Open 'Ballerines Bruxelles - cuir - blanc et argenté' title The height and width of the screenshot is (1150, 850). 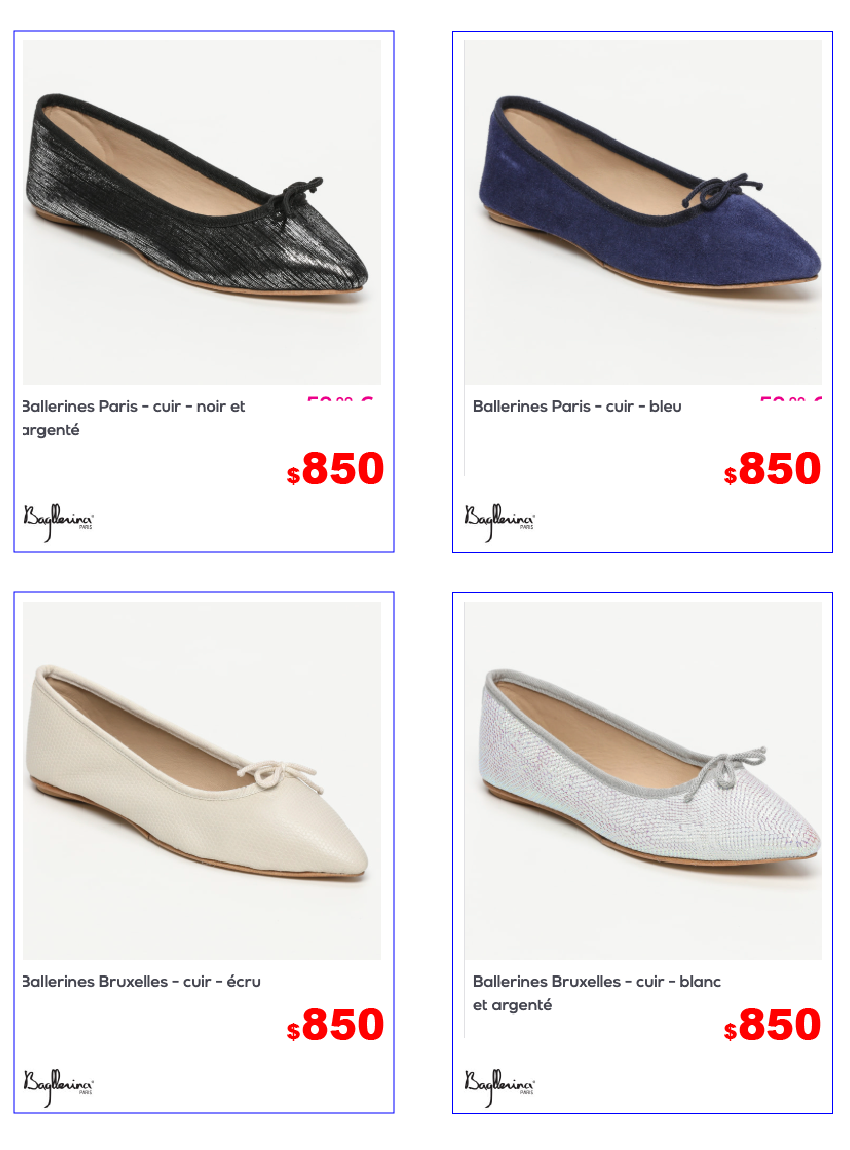(597, 993)
